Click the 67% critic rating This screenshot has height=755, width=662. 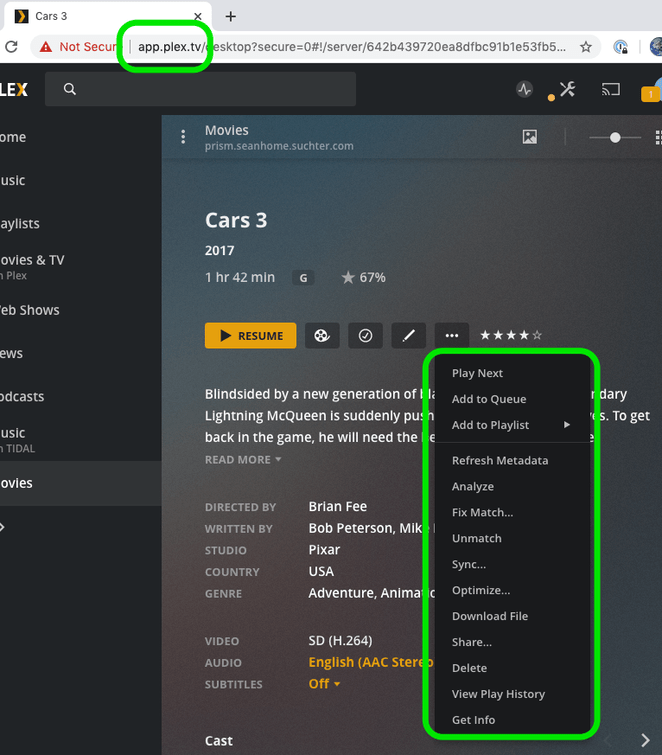pos(363,277)
